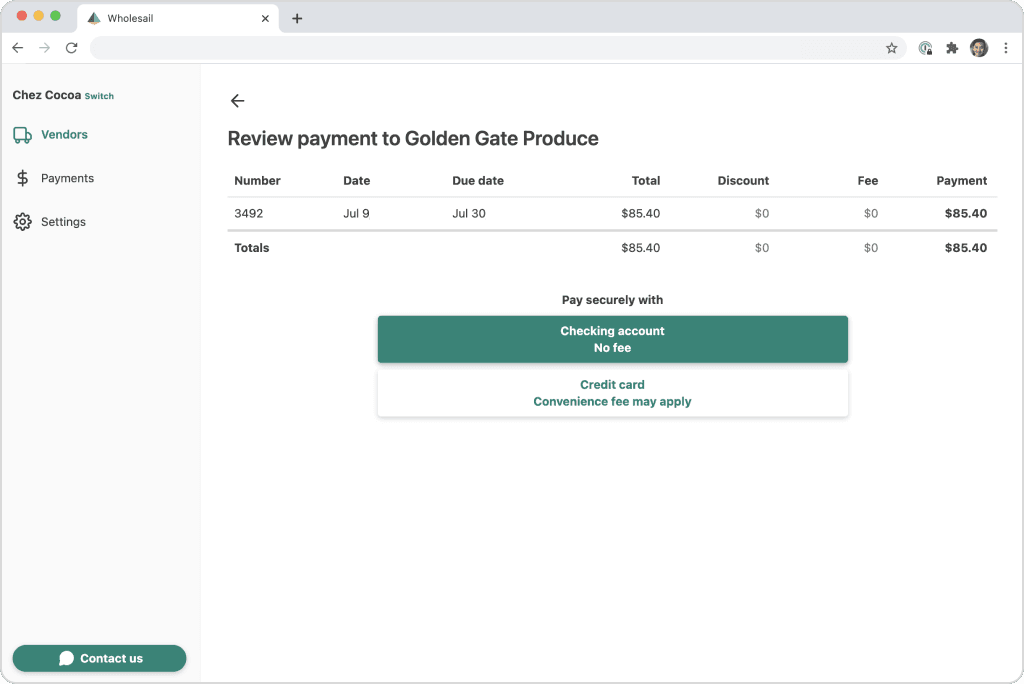The width and height of the screenshot is (1024, 684).
Task: Click the Jul 9 date cell
Action: [357, 214]
